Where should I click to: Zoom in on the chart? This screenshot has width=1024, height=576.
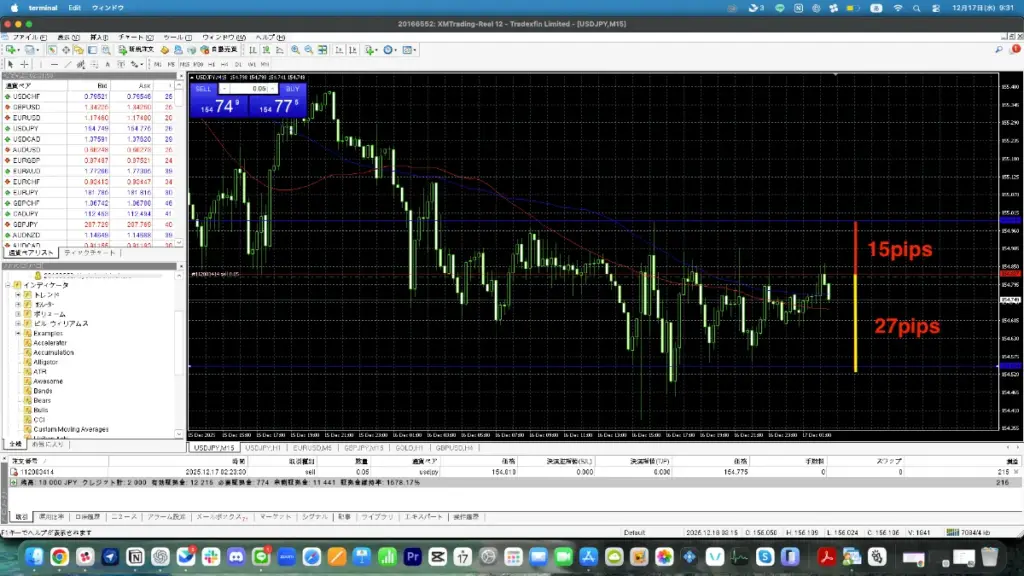click(295, 47)
